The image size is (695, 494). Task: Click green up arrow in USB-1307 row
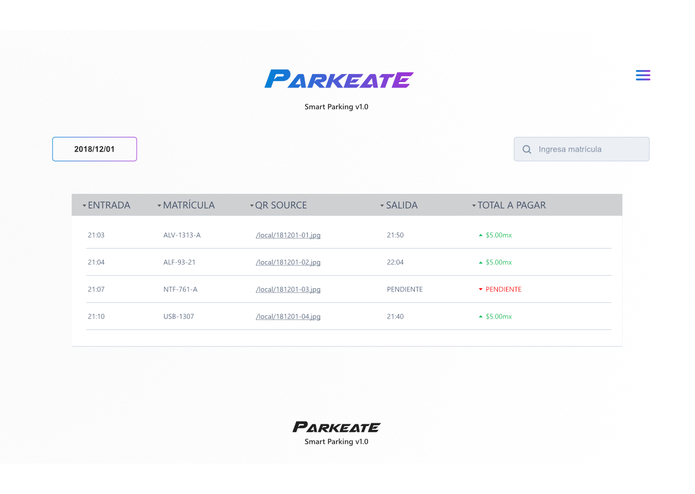[480, 316]
